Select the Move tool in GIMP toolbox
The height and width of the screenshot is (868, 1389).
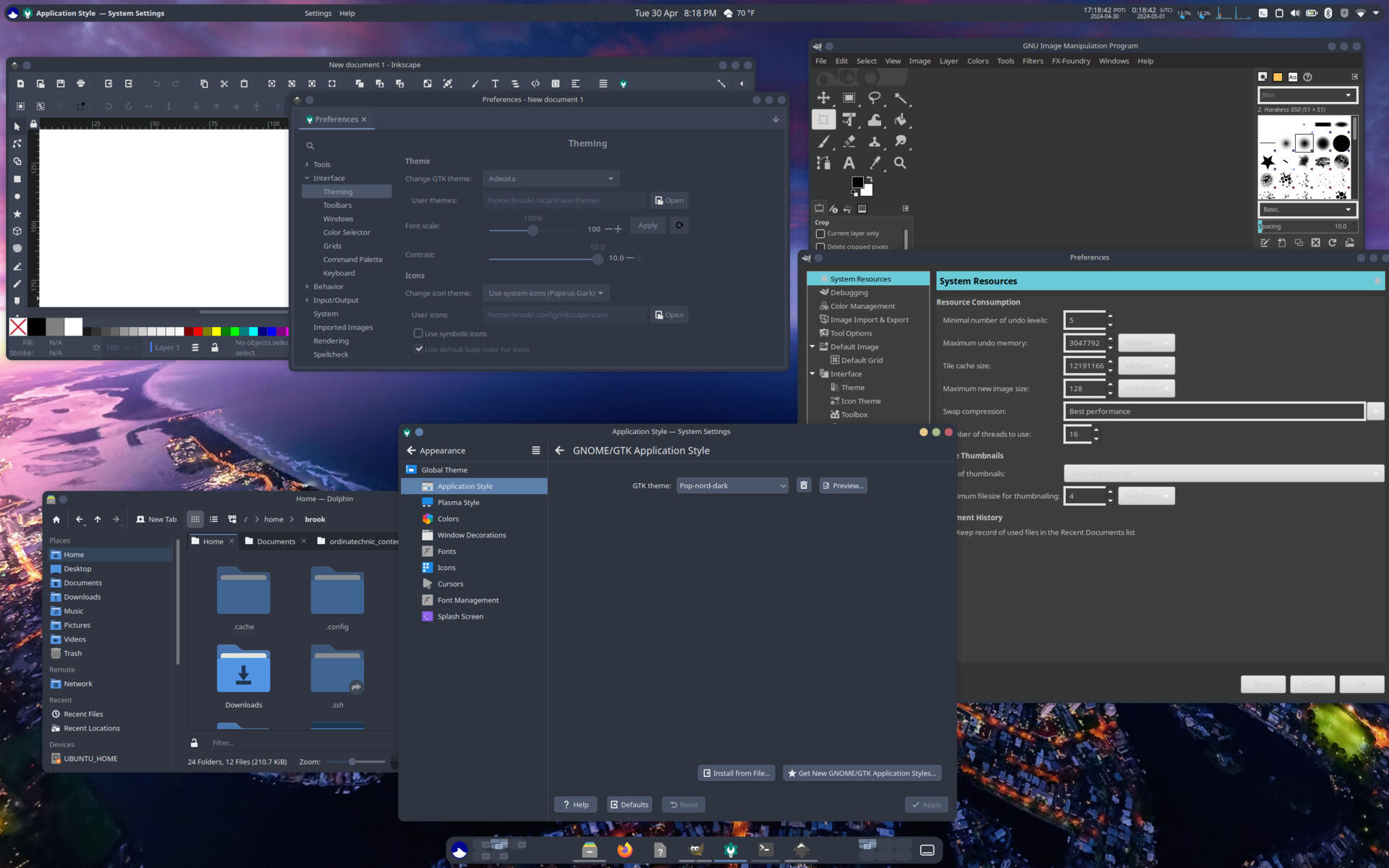[823, 98]
